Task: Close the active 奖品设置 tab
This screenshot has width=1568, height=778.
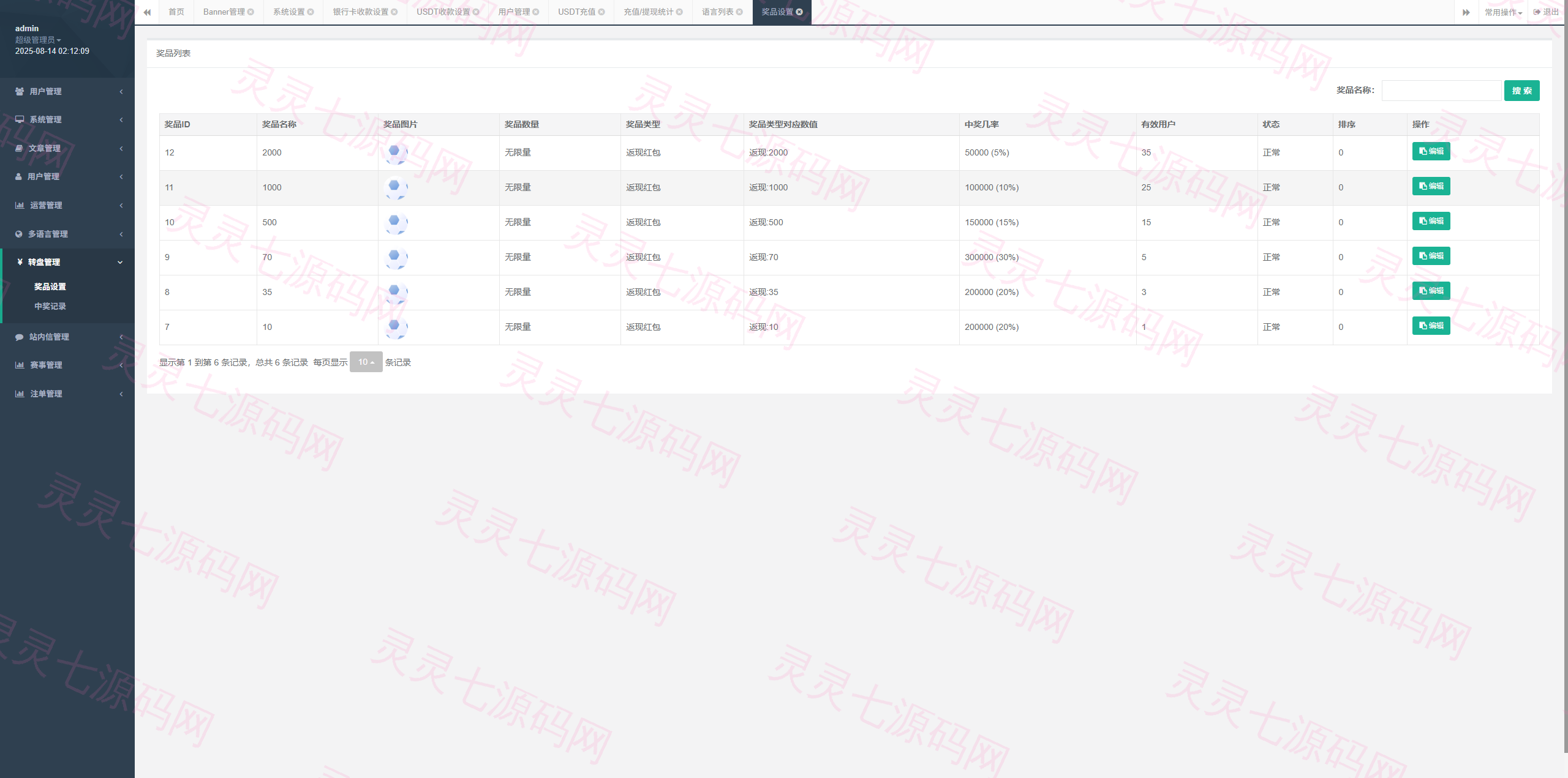Action: [799, 12]
